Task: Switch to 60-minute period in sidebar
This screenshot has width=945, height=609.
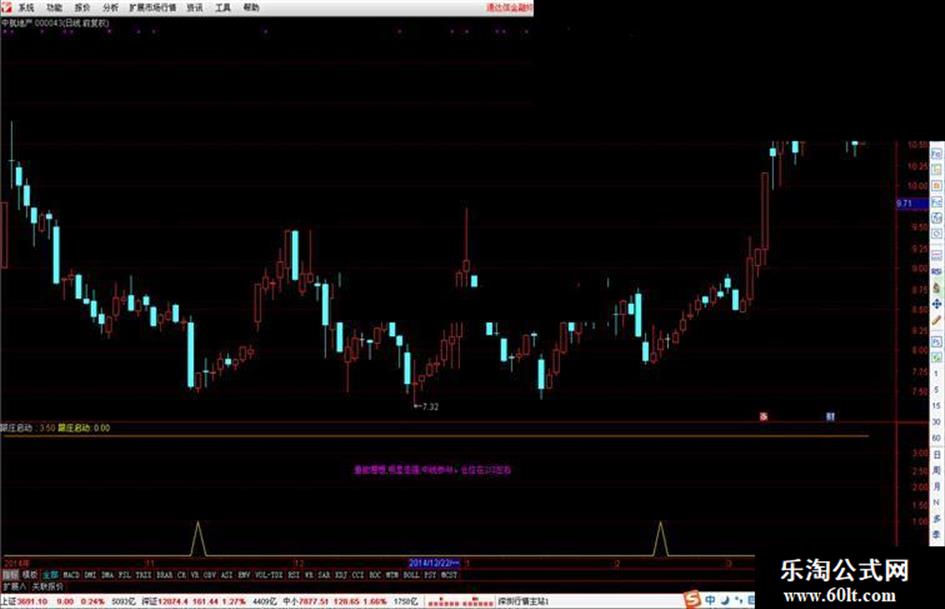Action: (937, 438)
